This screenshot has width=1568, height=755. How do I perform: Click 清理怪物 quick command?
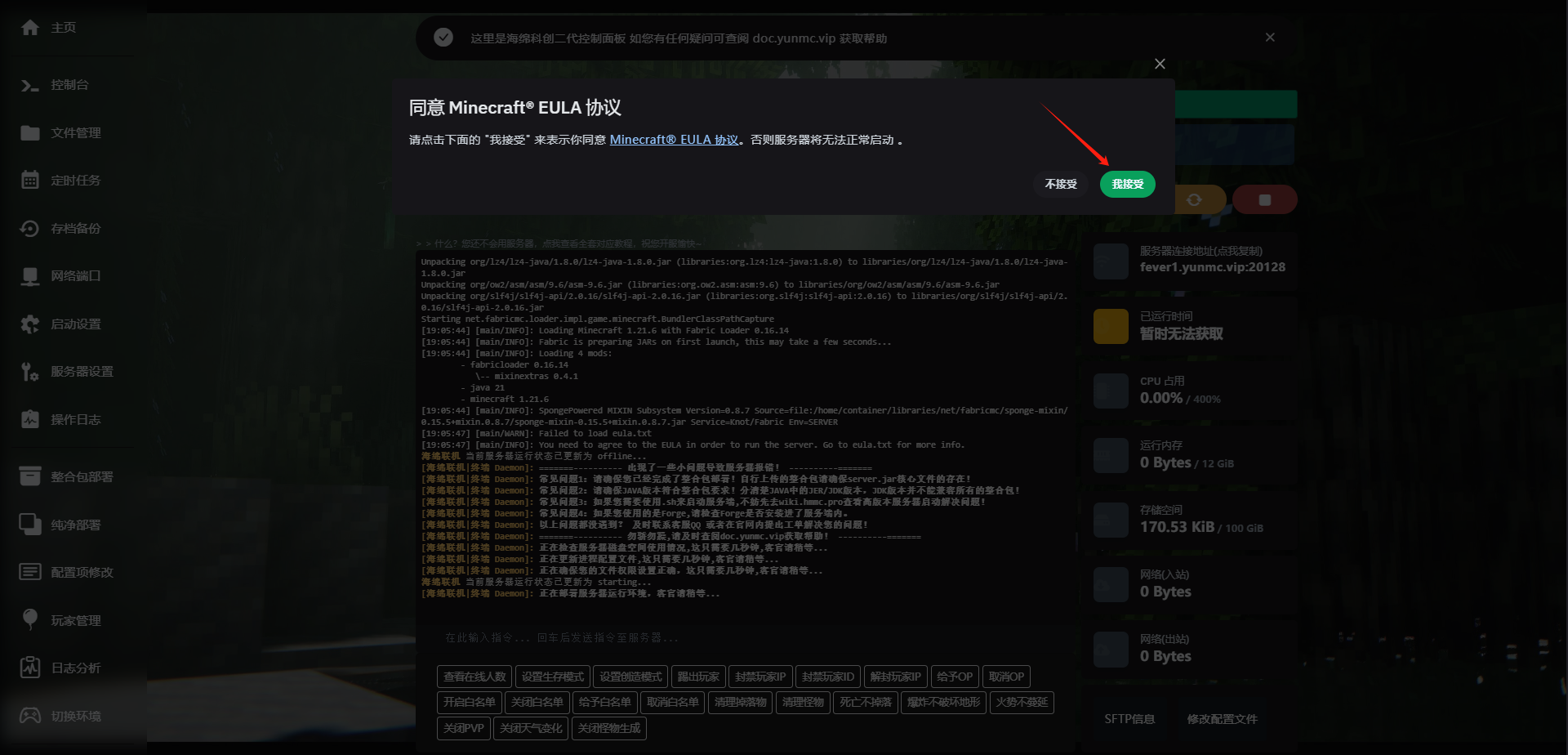tap(803, 702)
